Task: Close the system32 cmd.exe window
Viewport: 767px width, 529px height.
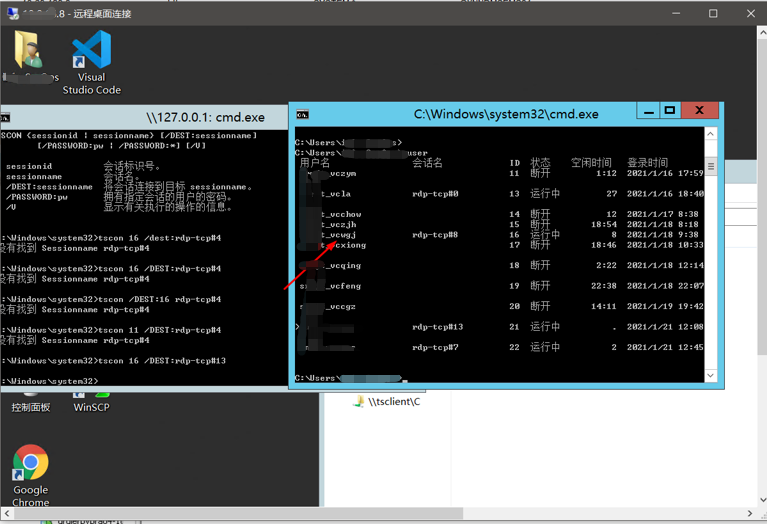Action: [x=699, y=112]
